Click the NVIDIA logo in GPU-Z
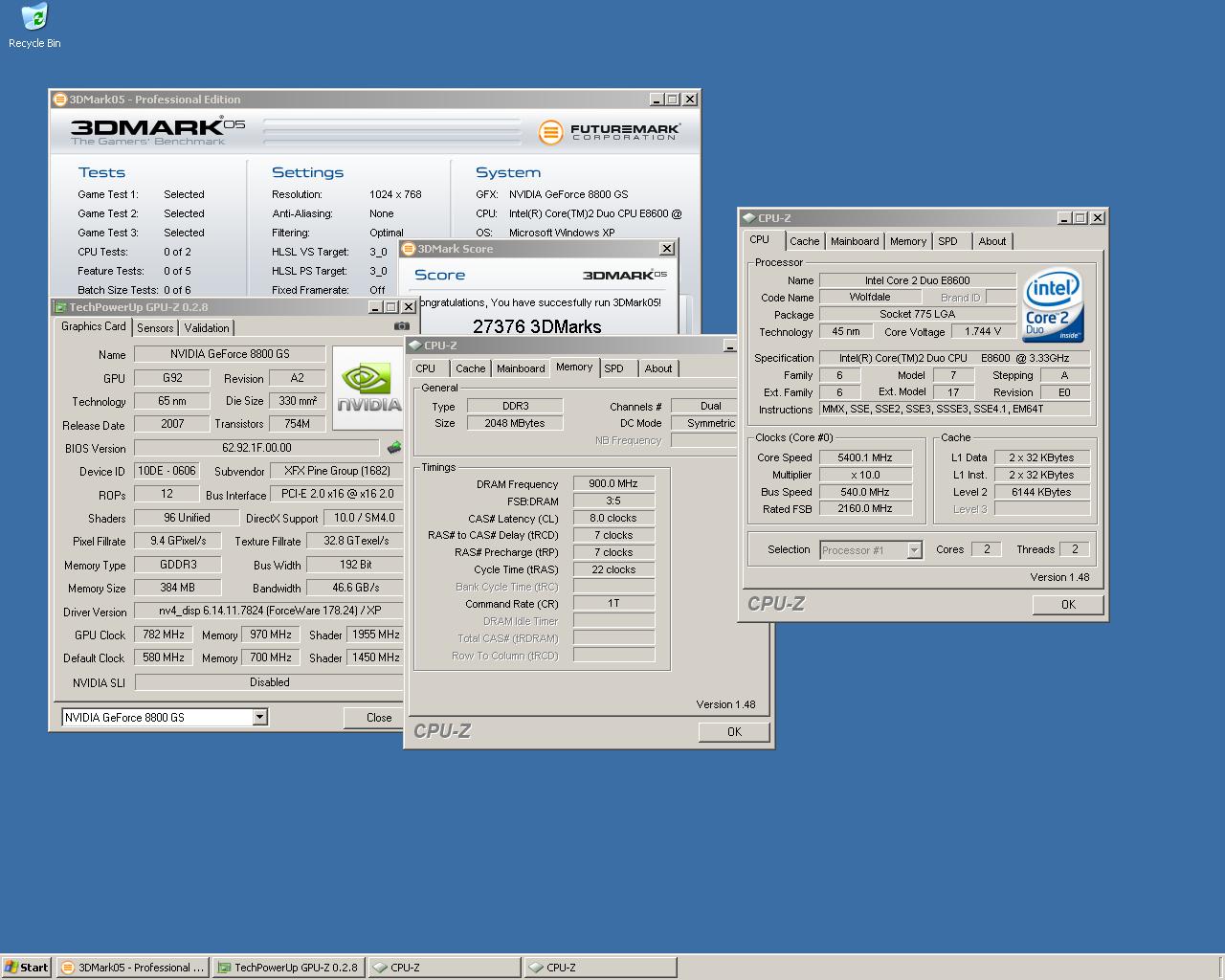The image size is (1225, 980). pyautogui.click(x=367, y=388)
